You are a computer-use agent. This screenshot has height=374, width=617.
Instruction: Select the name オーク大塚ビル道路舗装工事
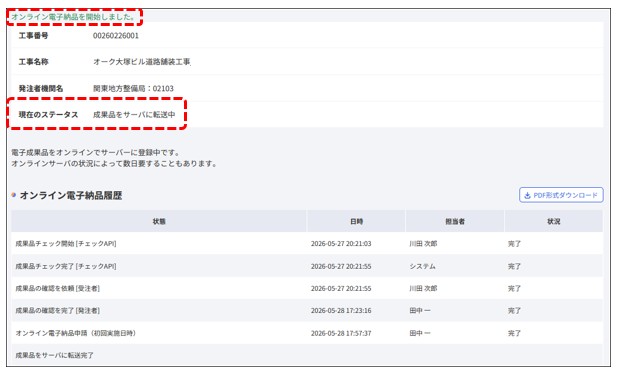point(142,62)
